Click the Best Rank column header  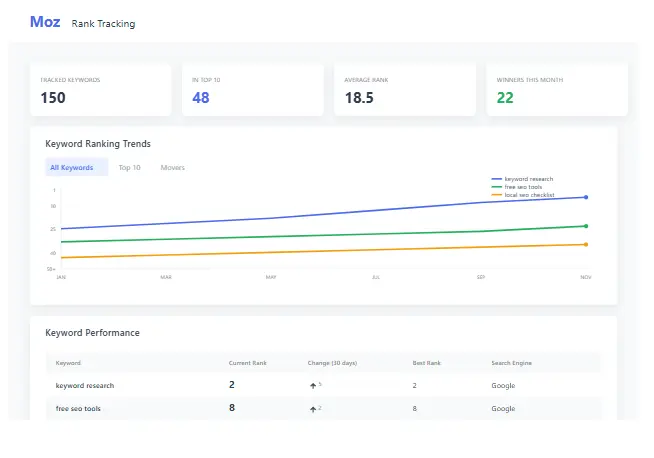point(427,363)
